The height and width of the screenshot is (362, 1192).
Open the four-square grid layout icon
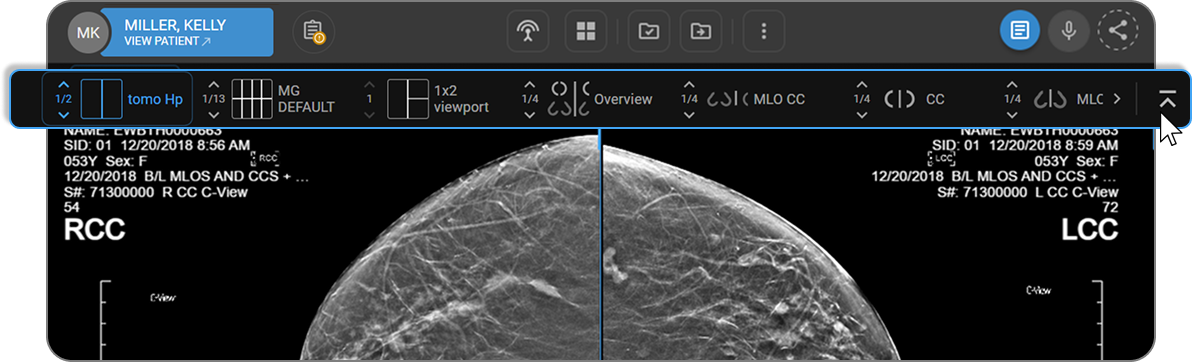pos(585,32)
